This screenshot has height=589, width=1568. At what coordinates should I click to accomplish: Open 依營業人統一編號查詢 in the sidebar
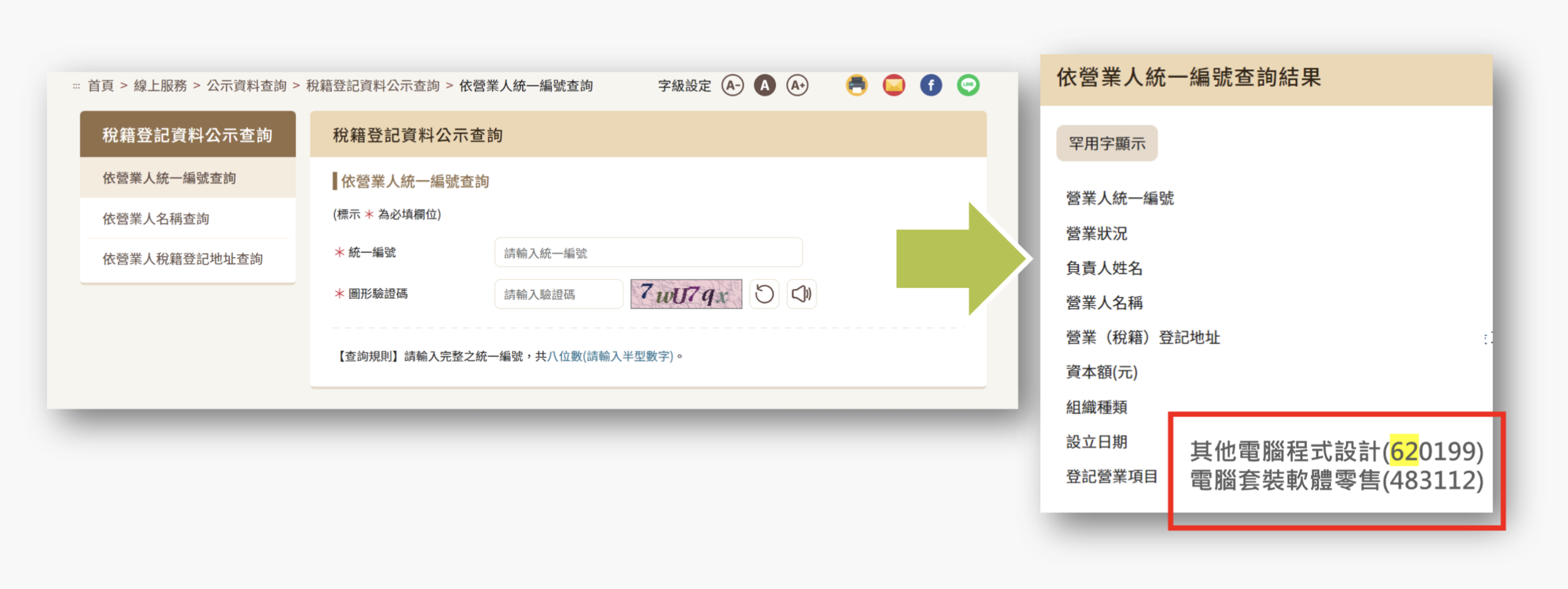[x=188, y=178]
